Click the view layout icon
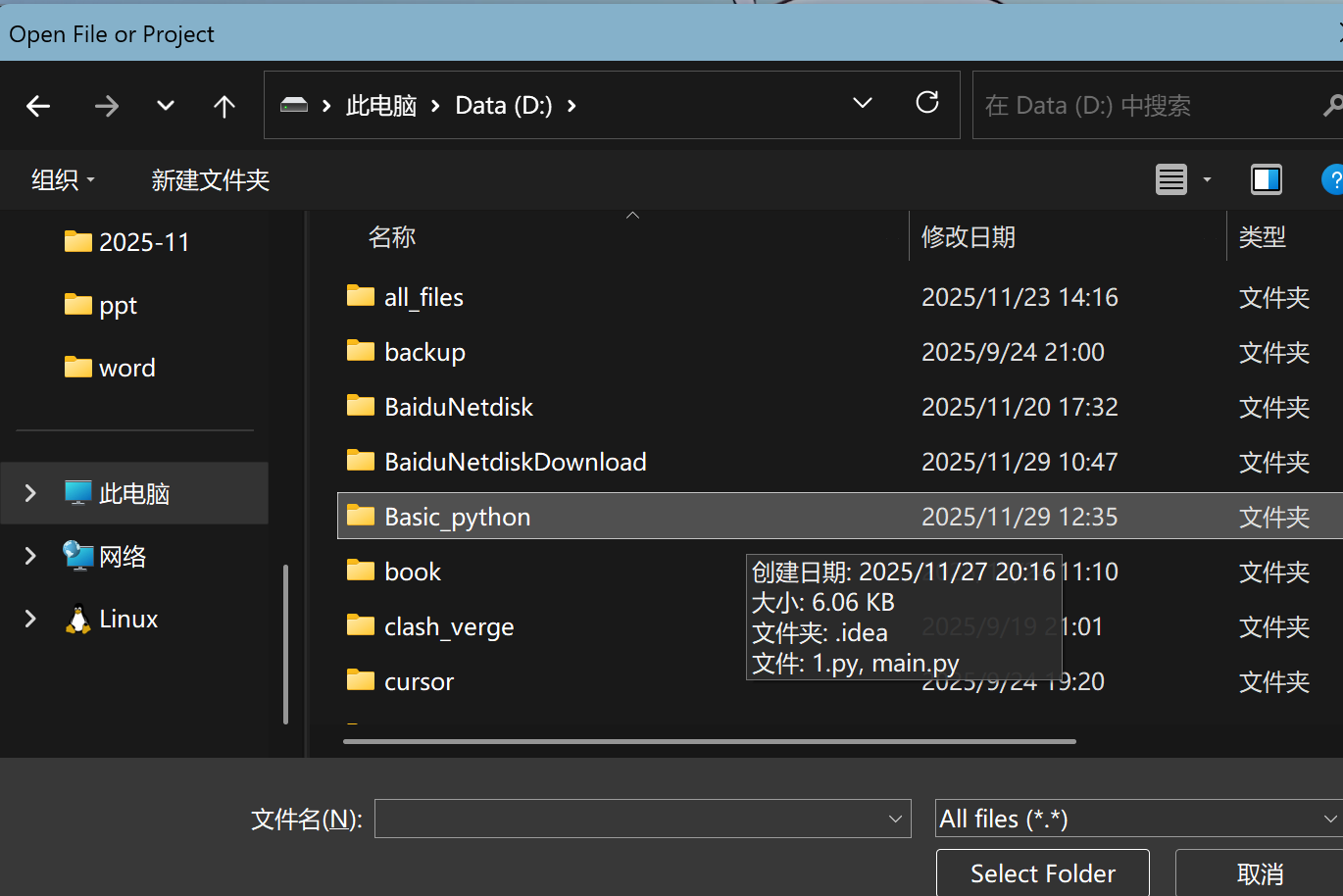Viewport: 1343px width, 896px height. click(1171, 179)
